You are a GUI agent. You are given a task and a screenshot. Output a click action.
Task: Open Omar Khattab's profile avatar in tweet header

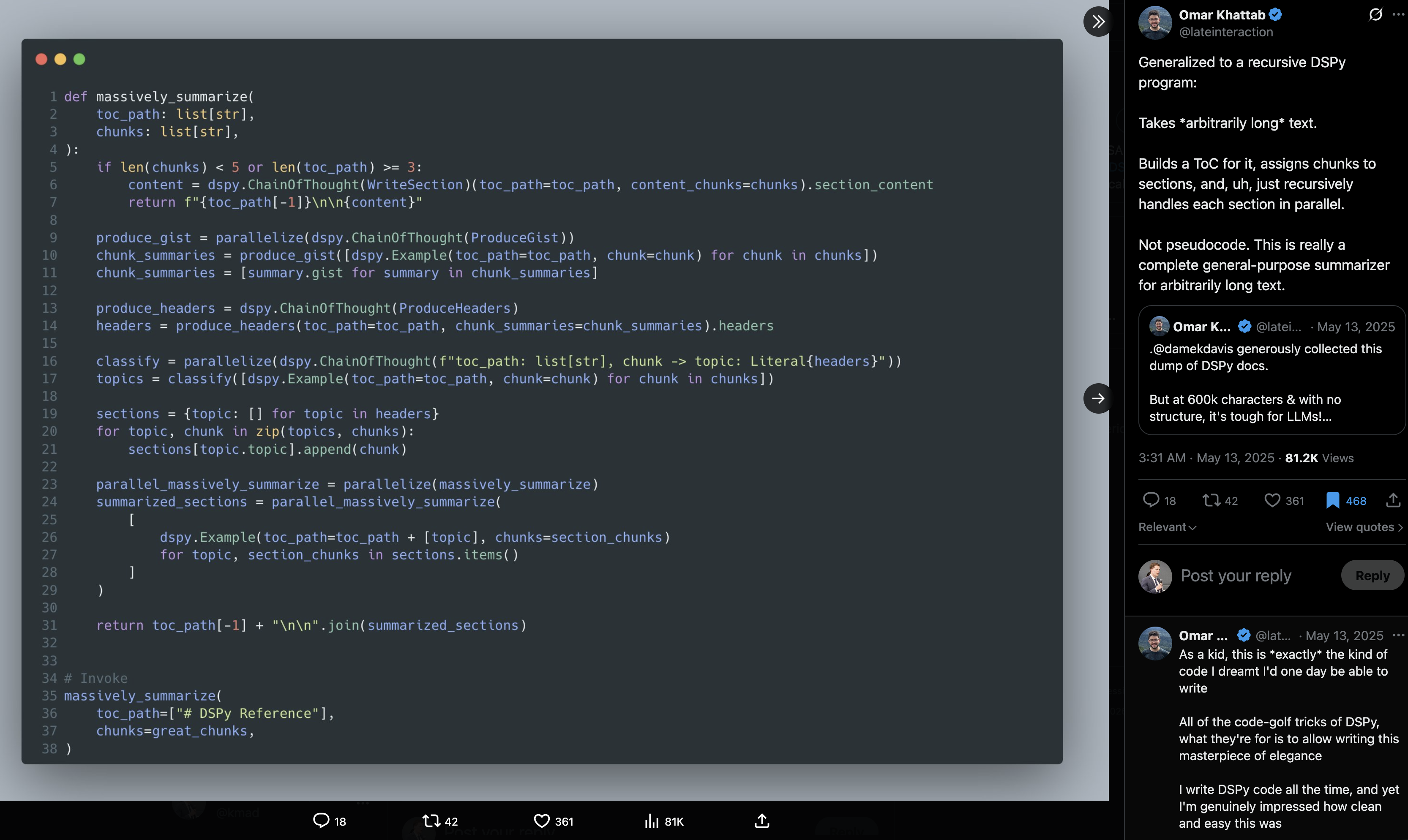(1154, 23)
